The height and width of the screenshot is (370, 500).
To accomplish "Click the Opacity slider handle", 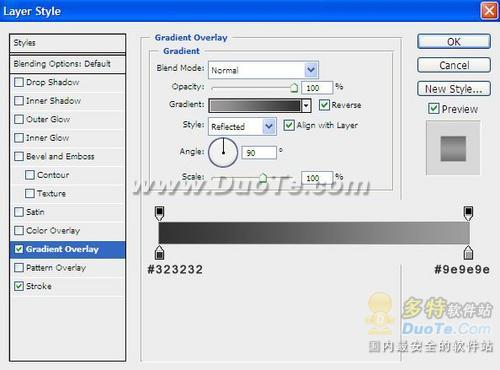I will [x=294, y=88].
